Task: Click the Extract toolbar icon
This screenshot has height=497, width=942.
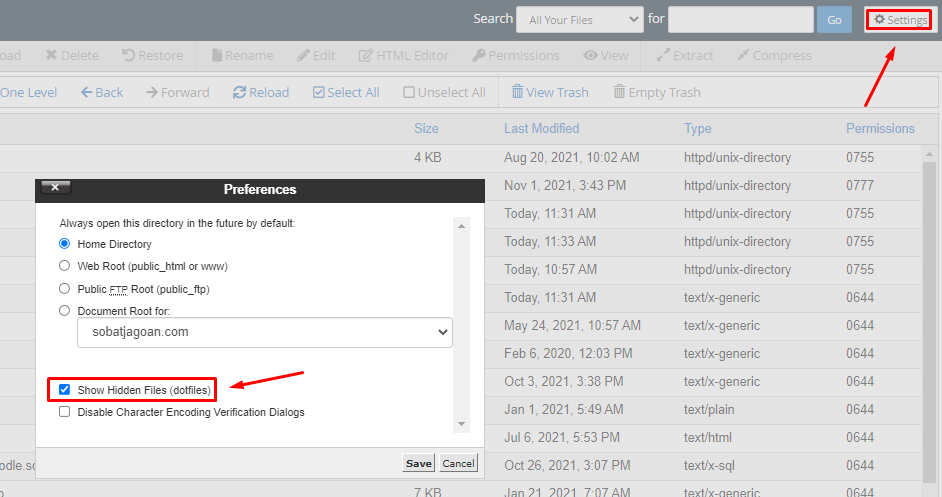Action: 663,55
